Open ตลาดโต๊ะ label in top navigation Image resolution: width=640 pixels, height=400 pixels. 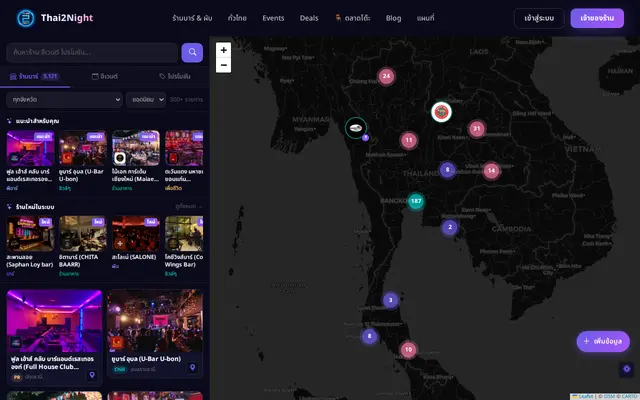358,18
